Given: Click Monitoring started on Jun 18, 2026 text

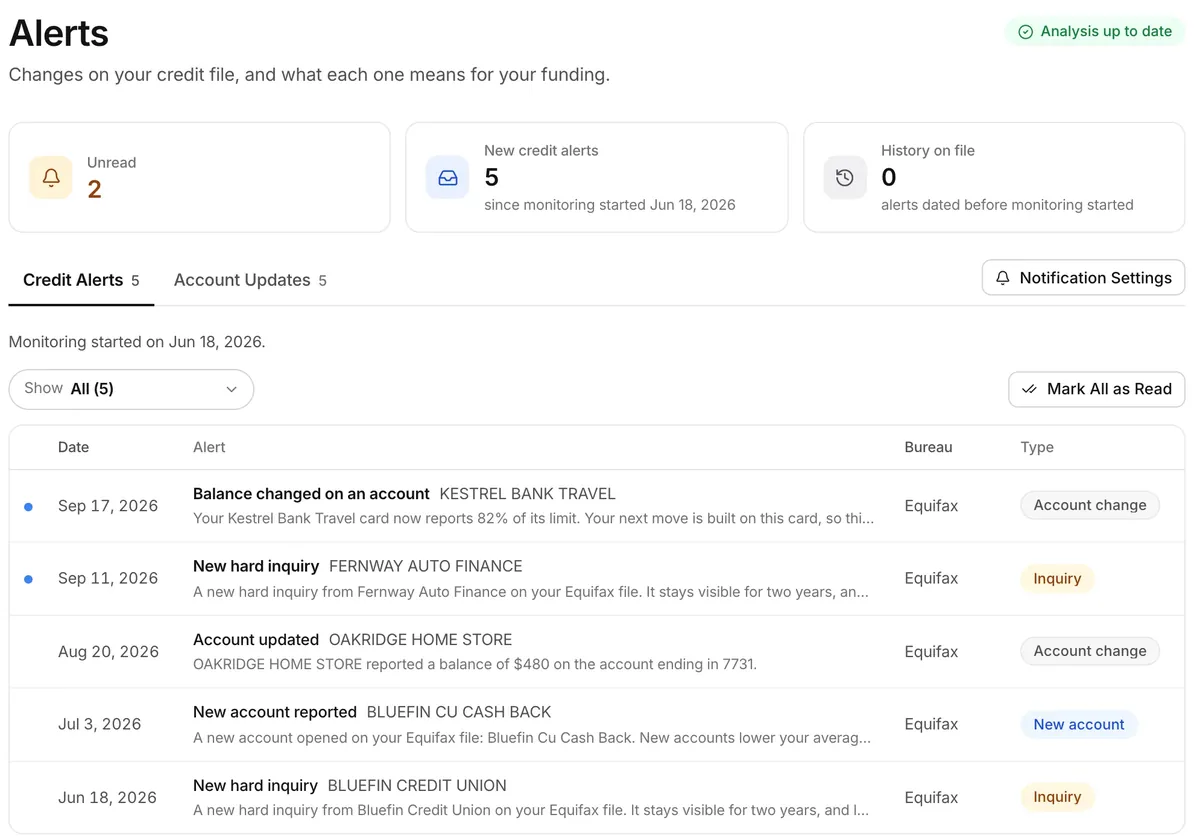Looking at the screenshot, I should (137, 342).
